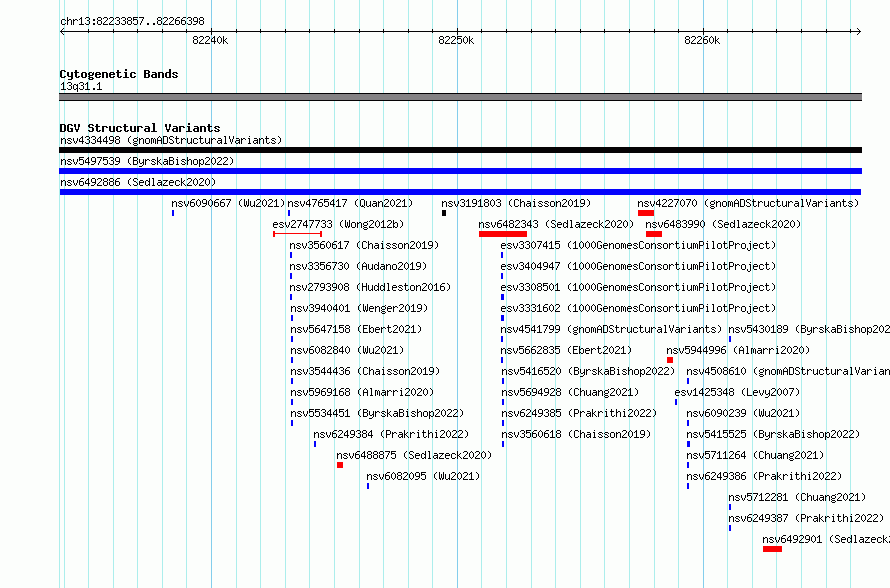
Task: Open esv3331602 1000Genomes pilot label
Action: pos(638,308)
